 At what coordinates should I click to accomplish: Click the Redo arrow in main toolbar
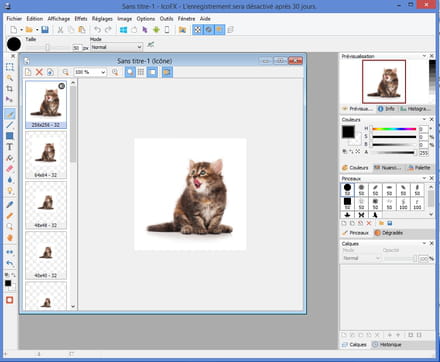point(108,30)
